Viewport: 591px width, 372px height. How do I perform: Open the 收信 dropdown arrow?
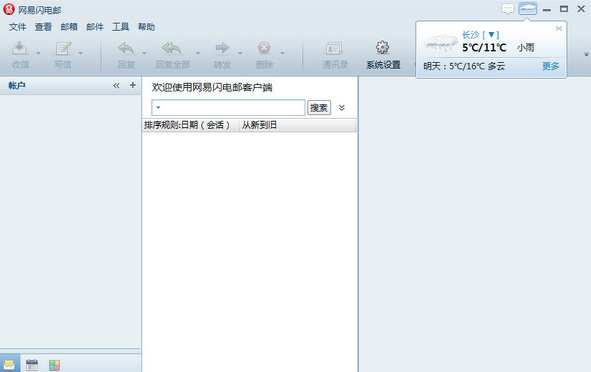[x=38, y=53]
